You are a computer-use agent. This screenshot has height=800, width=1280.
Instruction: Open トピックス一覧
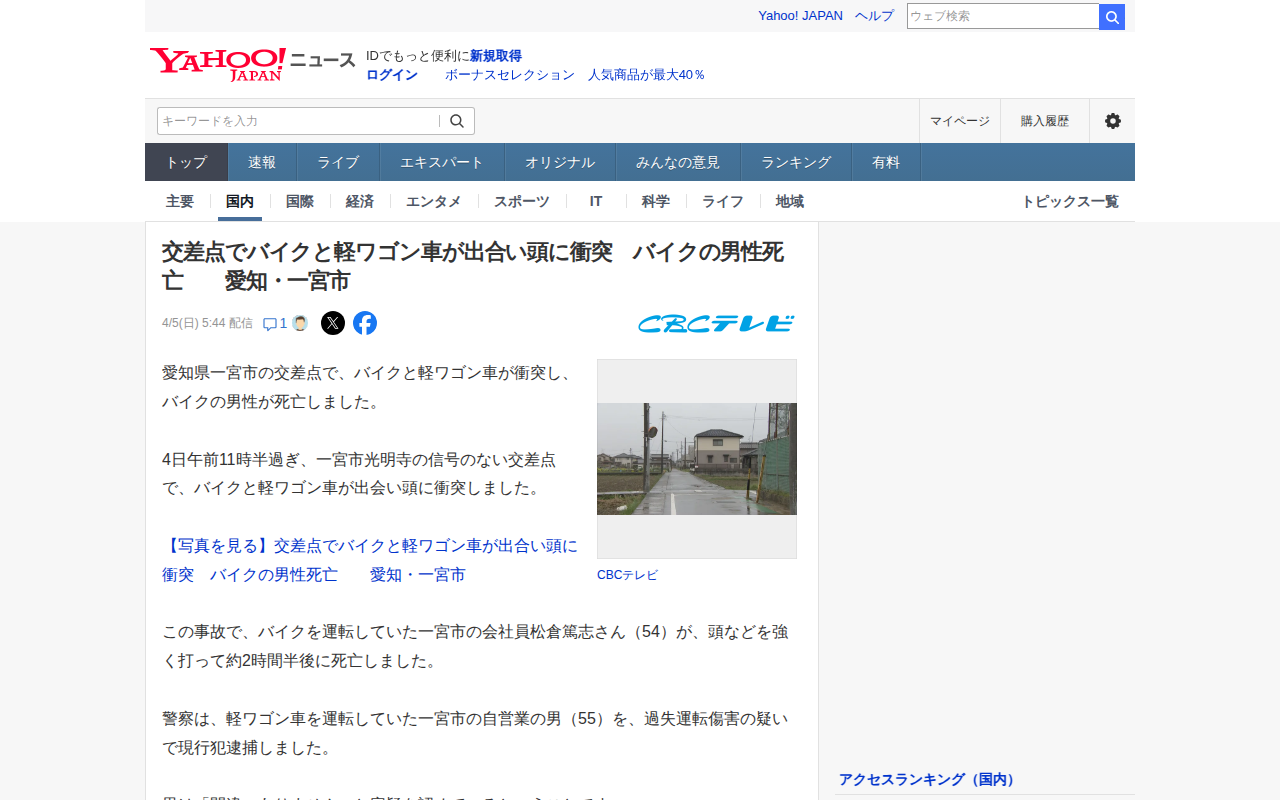click(x=1070, y=201)
